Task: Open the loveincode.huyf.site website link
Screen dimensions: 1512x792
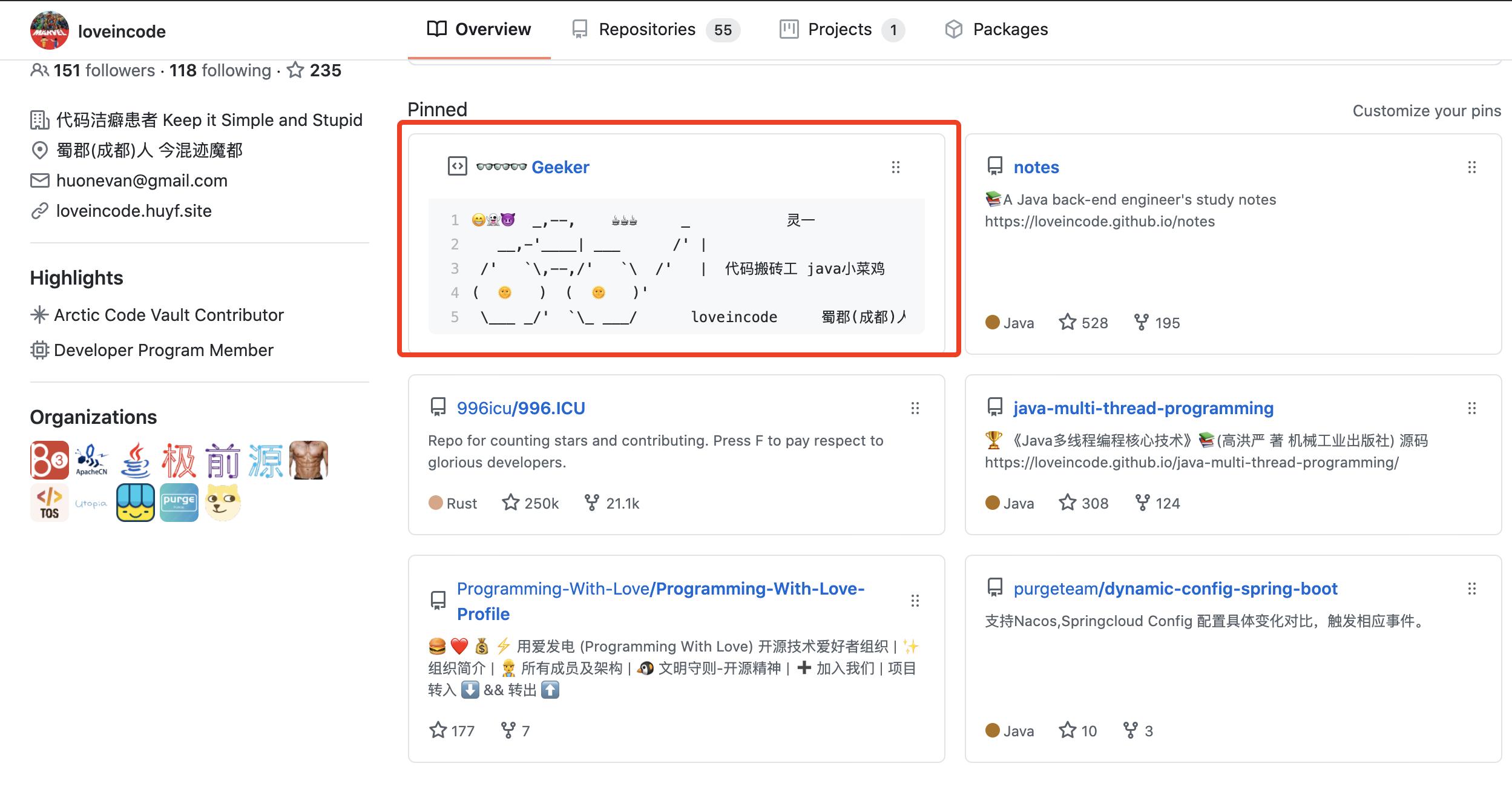Action: pyautogui.click(x=134, y=211)
